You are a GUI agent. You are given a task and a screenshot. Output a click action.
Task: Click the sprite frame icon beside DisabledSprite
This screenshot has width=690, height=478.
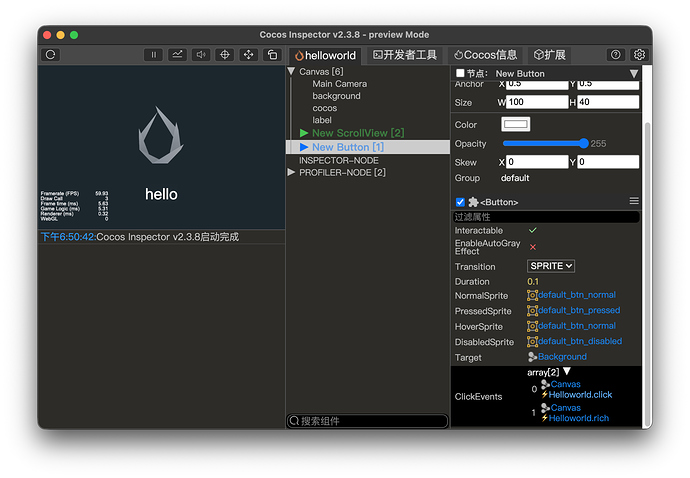532,342
